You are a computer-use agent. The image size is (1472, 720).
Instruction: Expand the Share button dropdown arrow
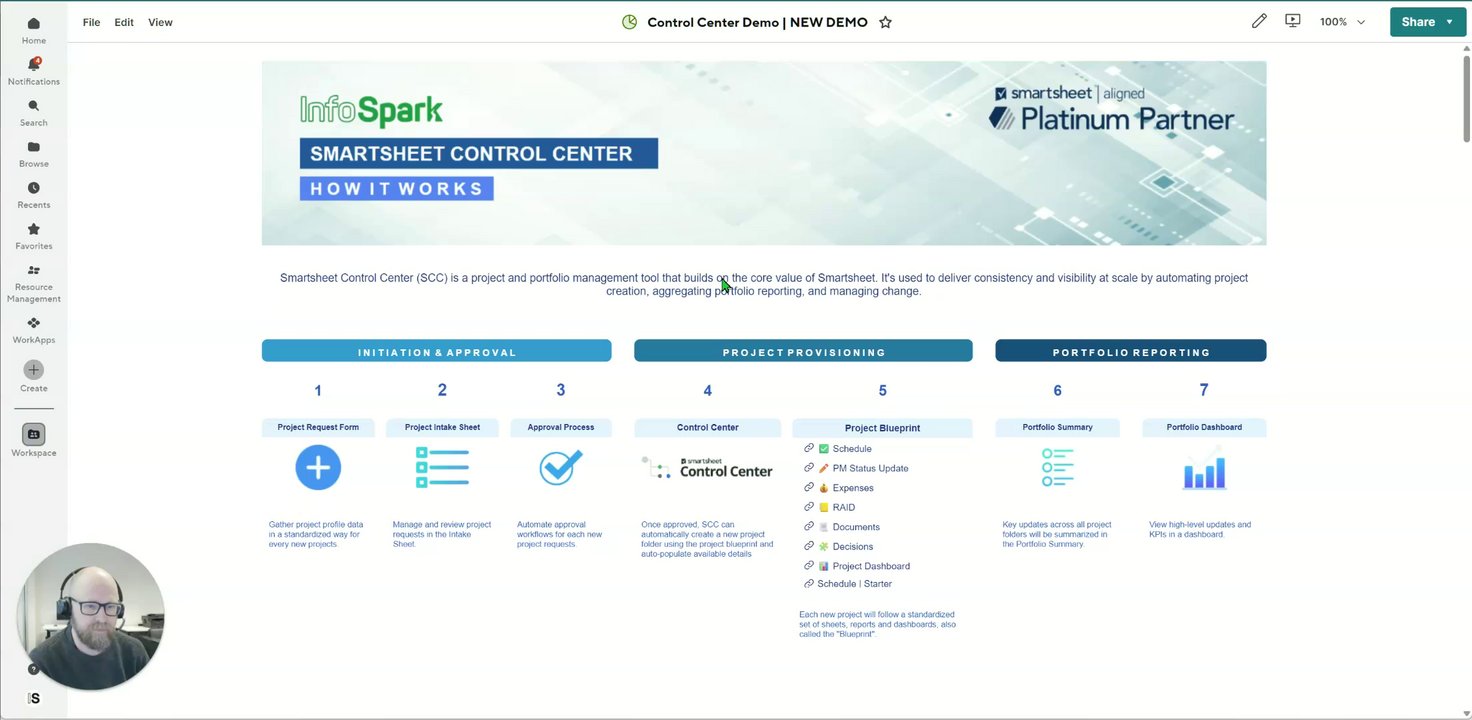point(1449,22)
